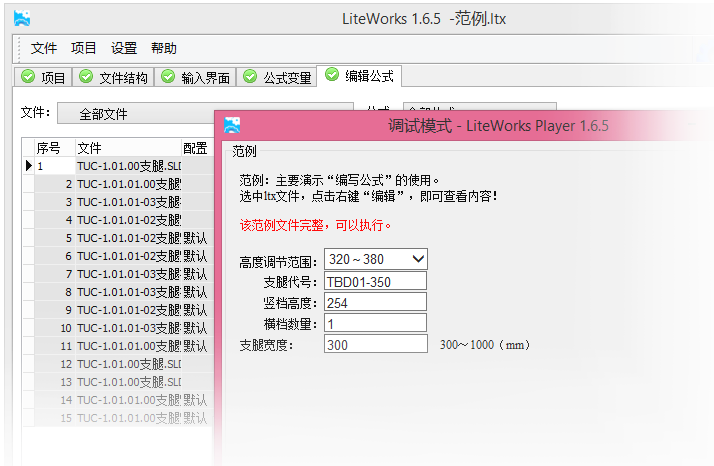
Task: Click 默认 config cell in row 9
Action: click(x=198, y=310)
